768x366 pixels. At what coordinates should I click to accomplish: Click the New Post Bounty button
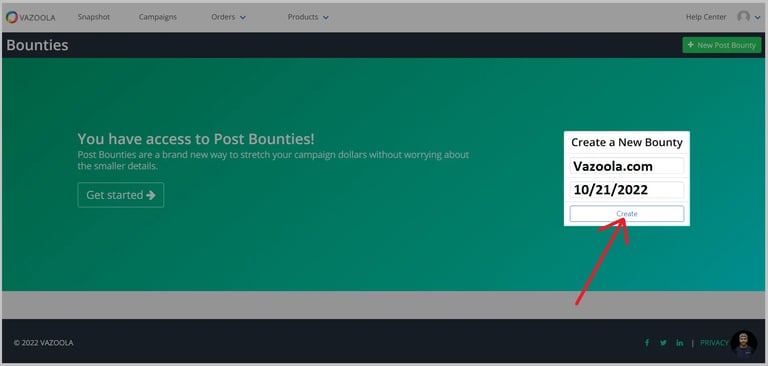click(x=721, y=45)
